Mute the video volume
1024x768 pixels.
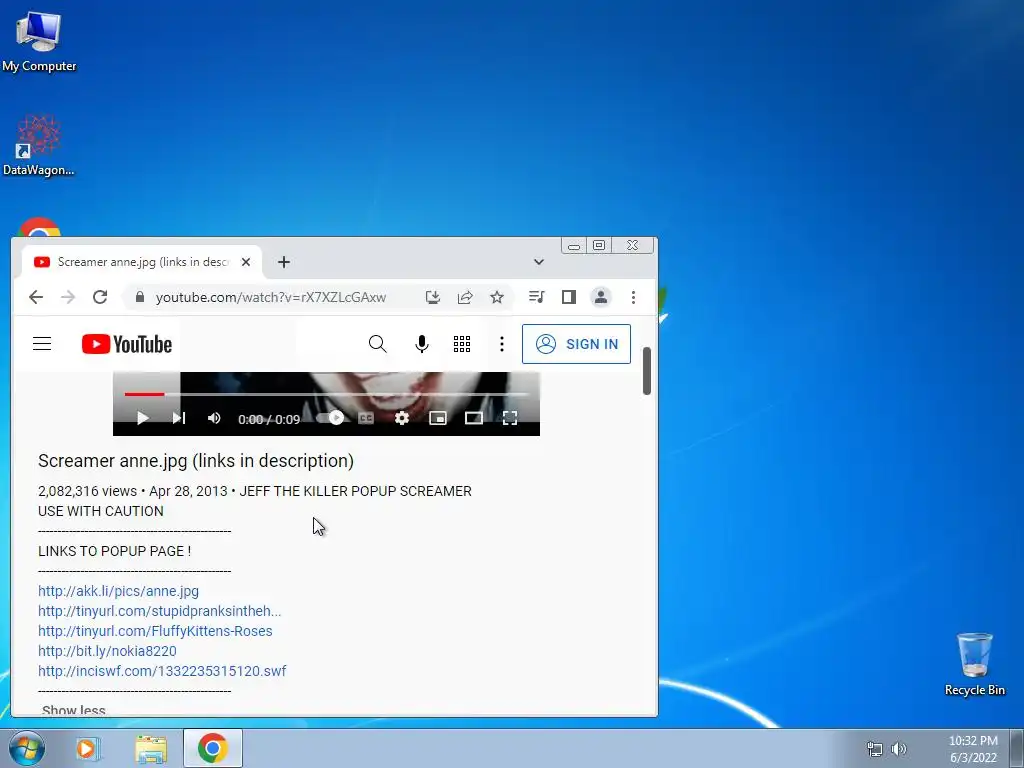(x=214, y=418)
